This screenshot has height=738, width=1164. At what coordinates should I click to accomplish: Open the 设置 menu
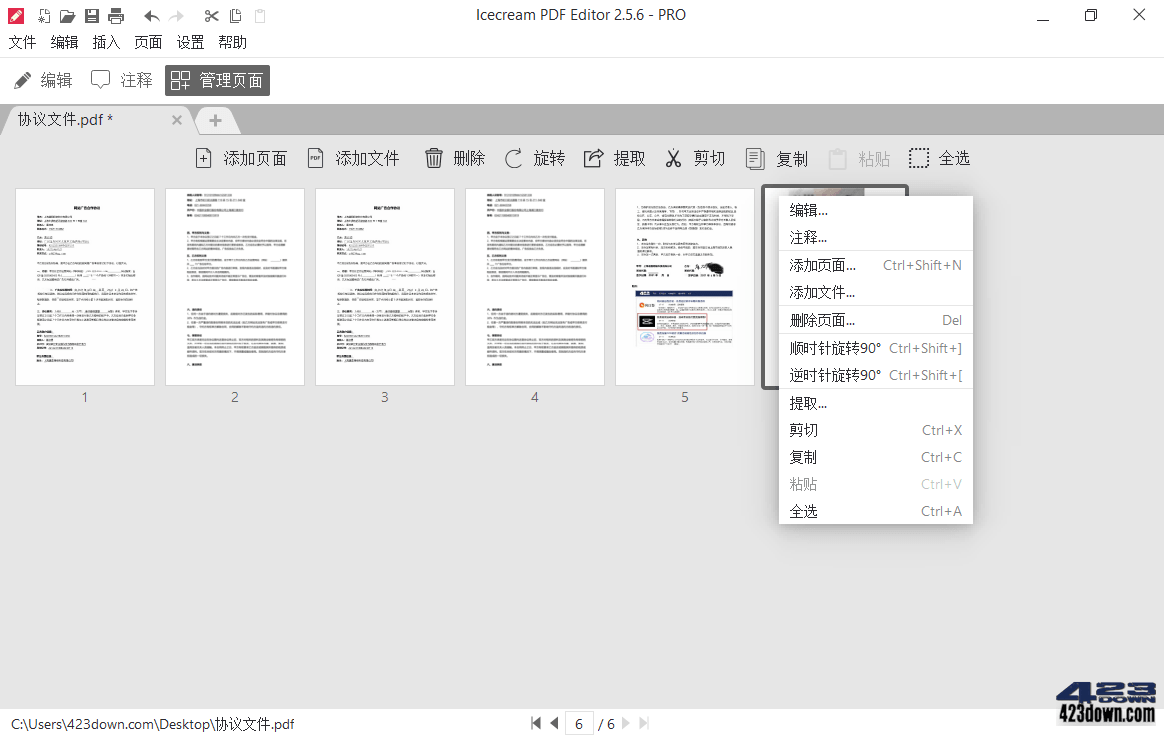pyautogui.click(x=190, y=42)
